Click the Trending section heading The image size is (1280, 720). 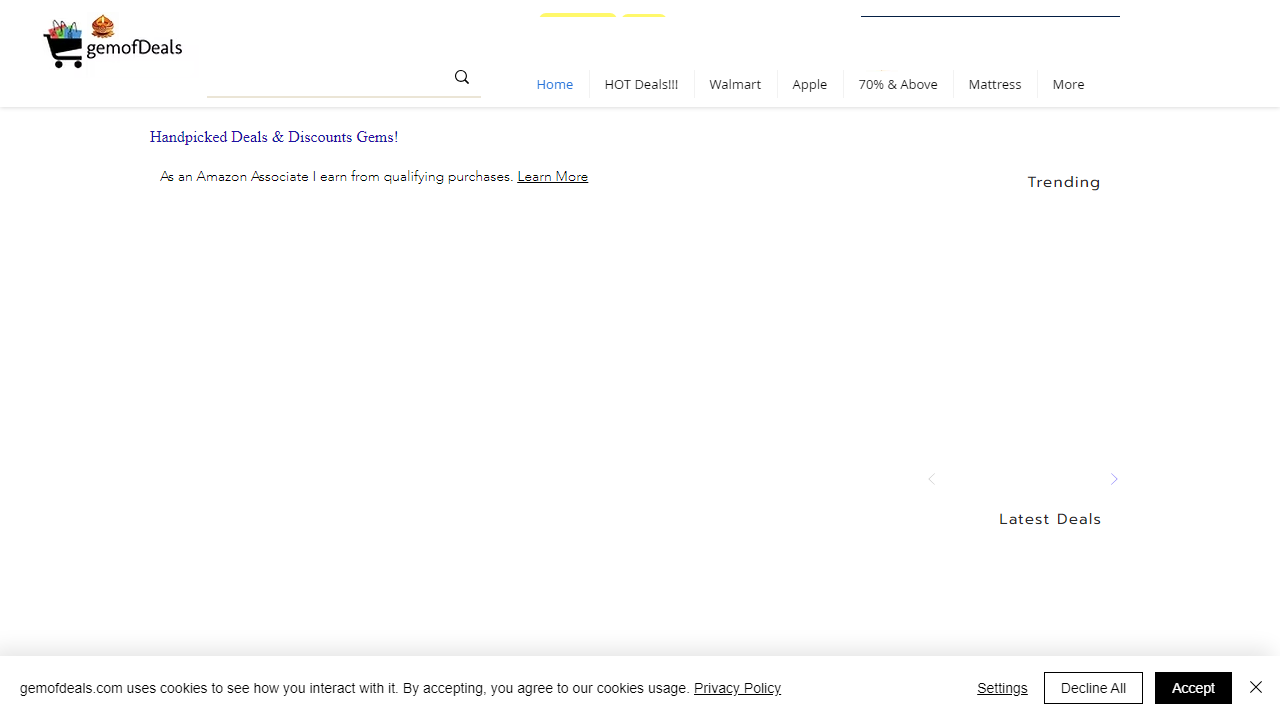tap(1063, 182)
